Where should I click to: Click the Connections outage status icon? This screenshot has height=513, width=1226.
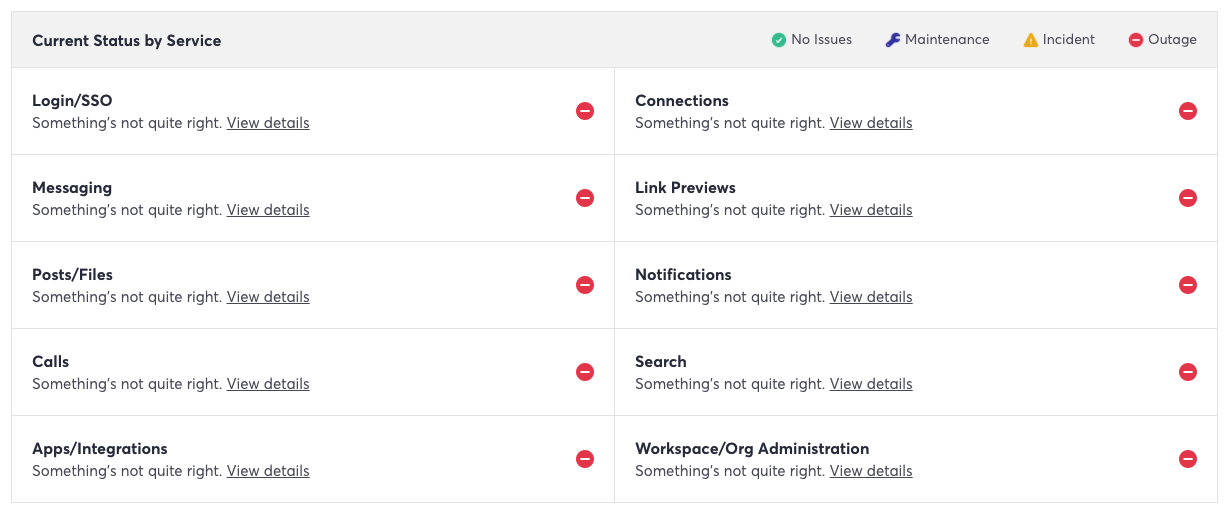click(x=1188, y=111)
